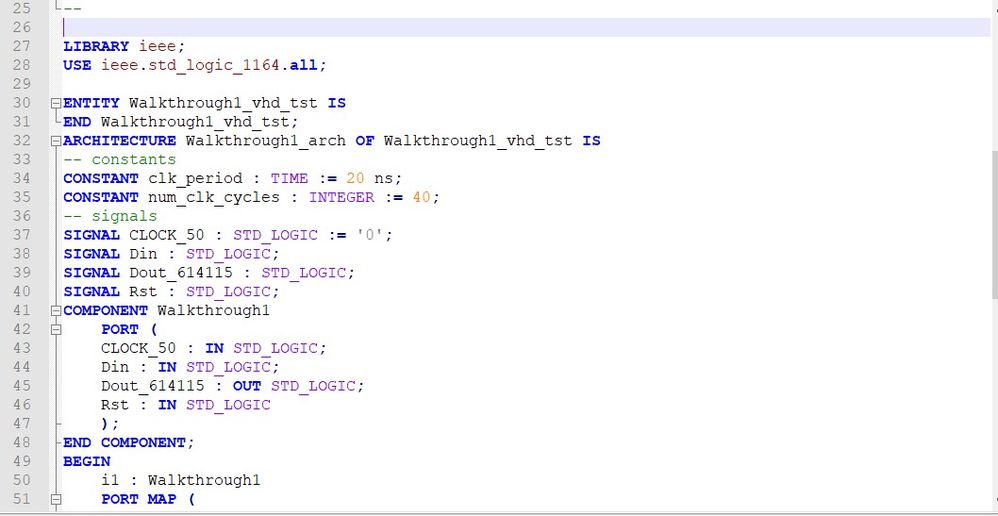The width and height of the screenshot is (998, 516).
Task: Collapse the COMPONENT Walkthrough1 fold marker
Action: pos(56,311)
